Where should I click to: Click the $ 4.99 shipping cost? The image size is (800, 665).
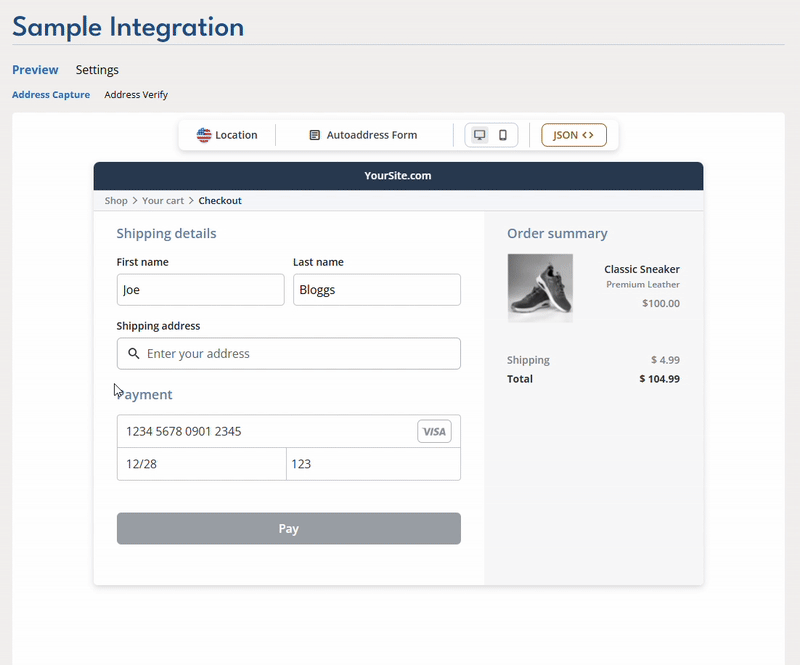pyautogui.click(x=665, y=360)
